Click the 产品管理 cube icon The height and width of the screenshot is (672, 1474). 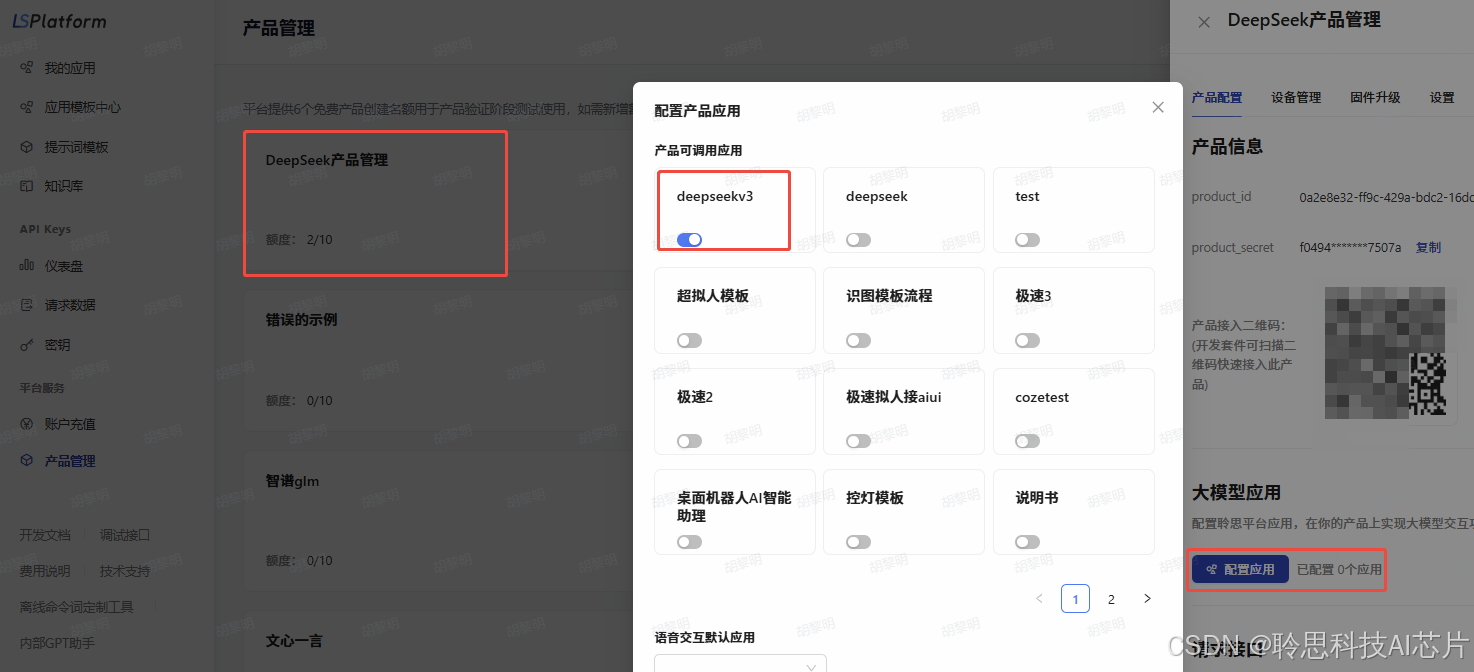tap(27, 461)
